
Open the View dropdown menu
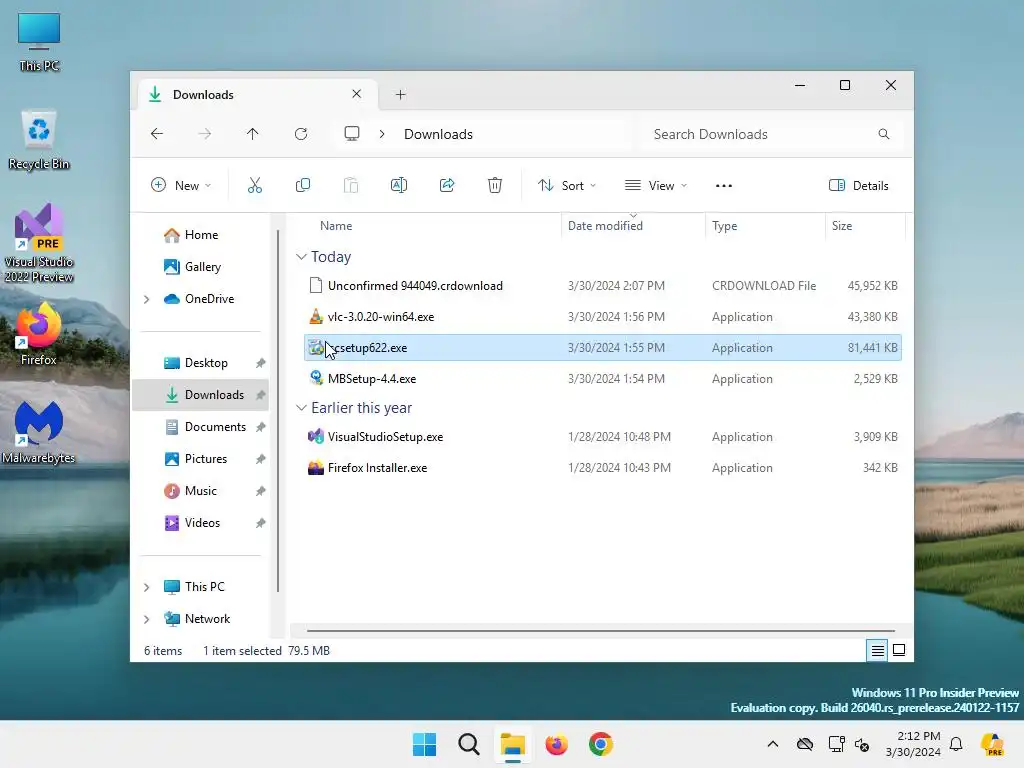(x=656, y=185)
